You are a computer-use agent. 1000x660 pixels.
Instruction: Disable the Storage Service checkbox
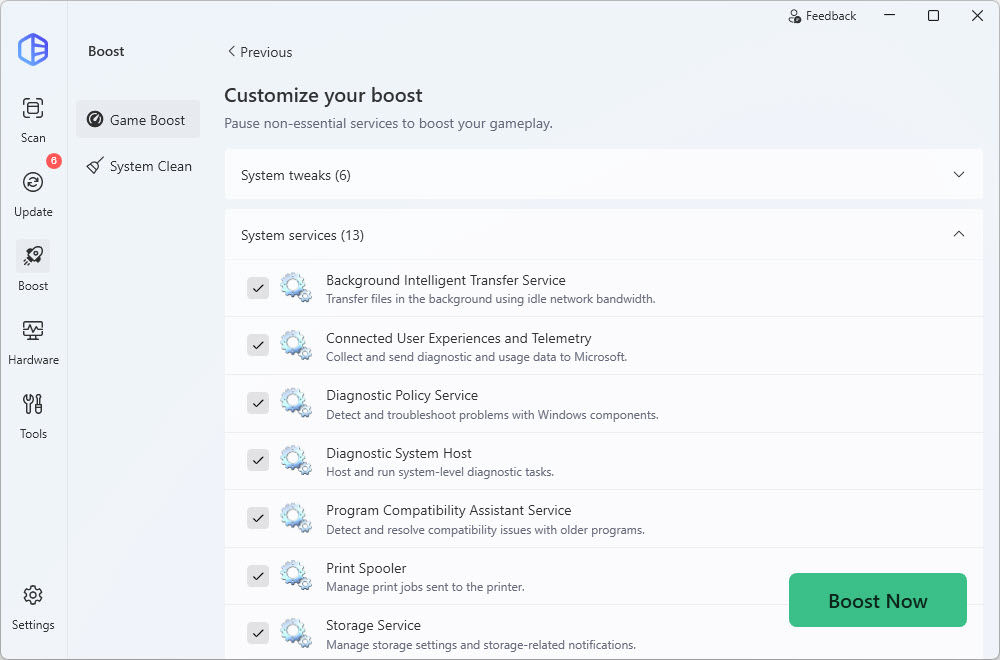pyautogui.click(x=258, y=633)
